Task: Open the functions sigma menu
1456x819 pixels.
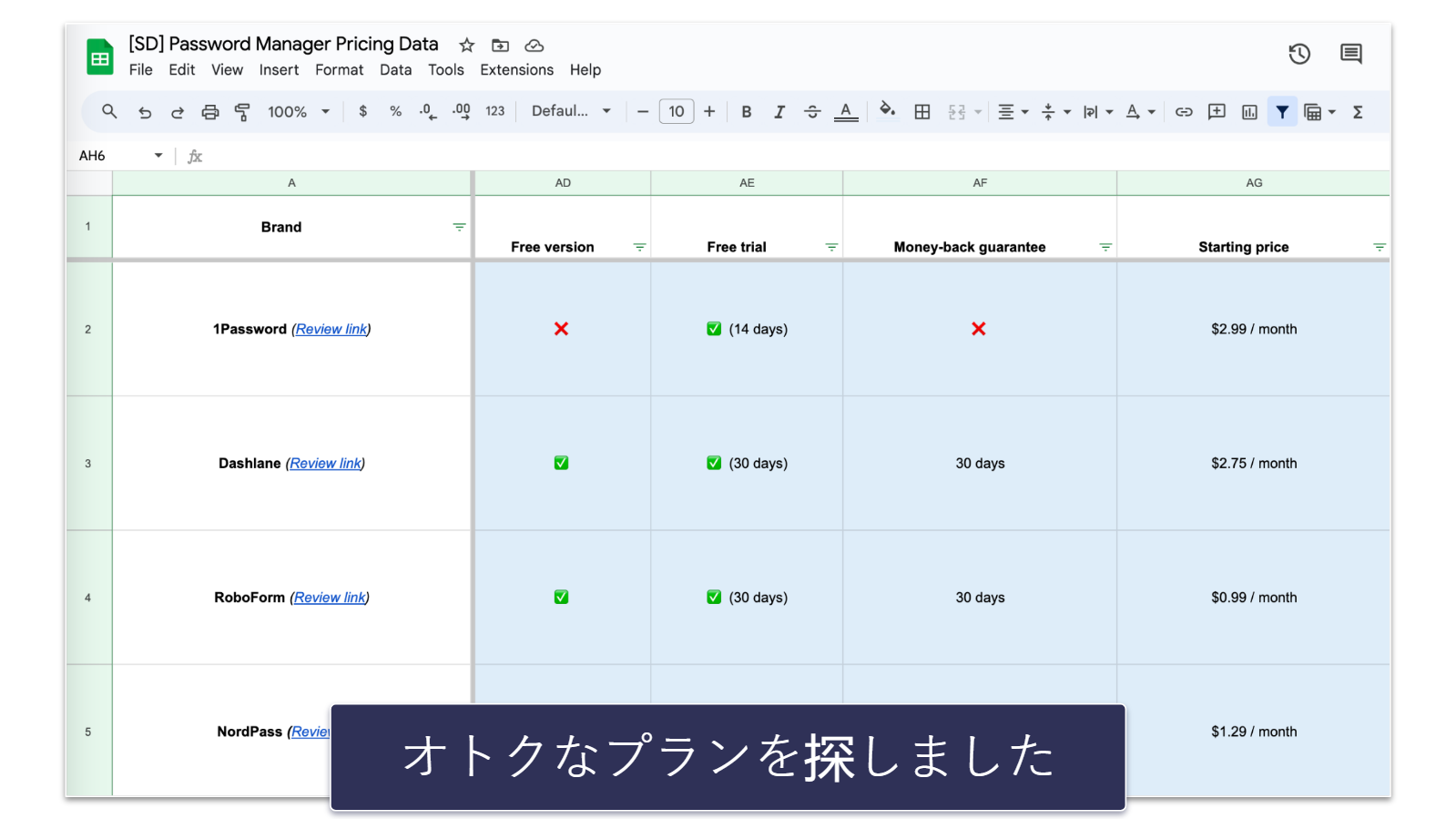Action: pos(1358,111)
